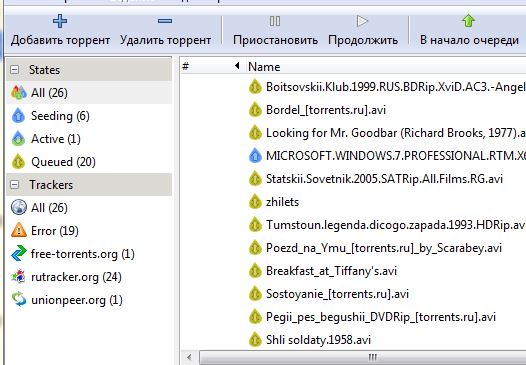Select Pegii_pes_begushii_DVDRip row

click(353, 317)
